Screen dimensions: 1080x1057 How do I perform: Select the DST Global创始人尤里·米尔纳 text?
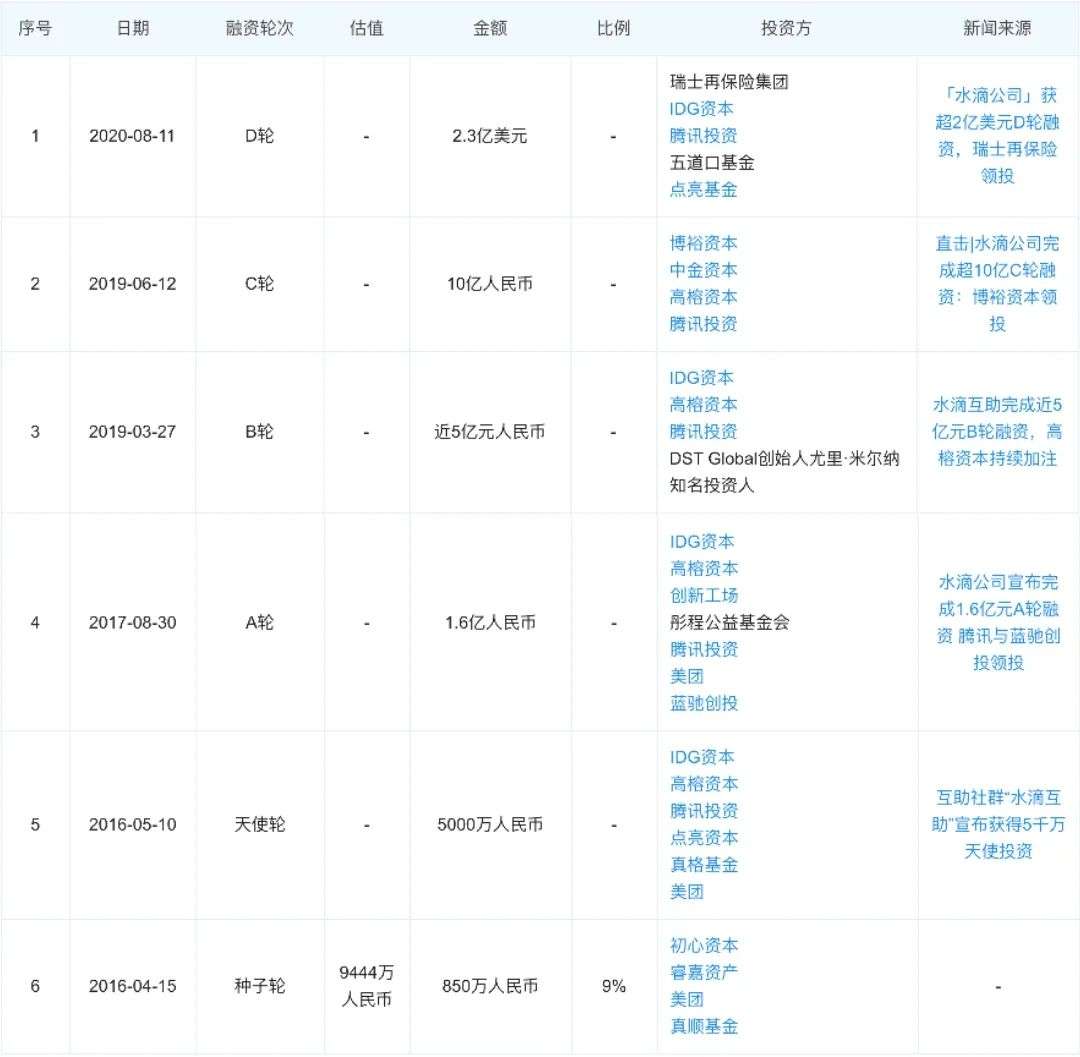(x=784, y=459)
